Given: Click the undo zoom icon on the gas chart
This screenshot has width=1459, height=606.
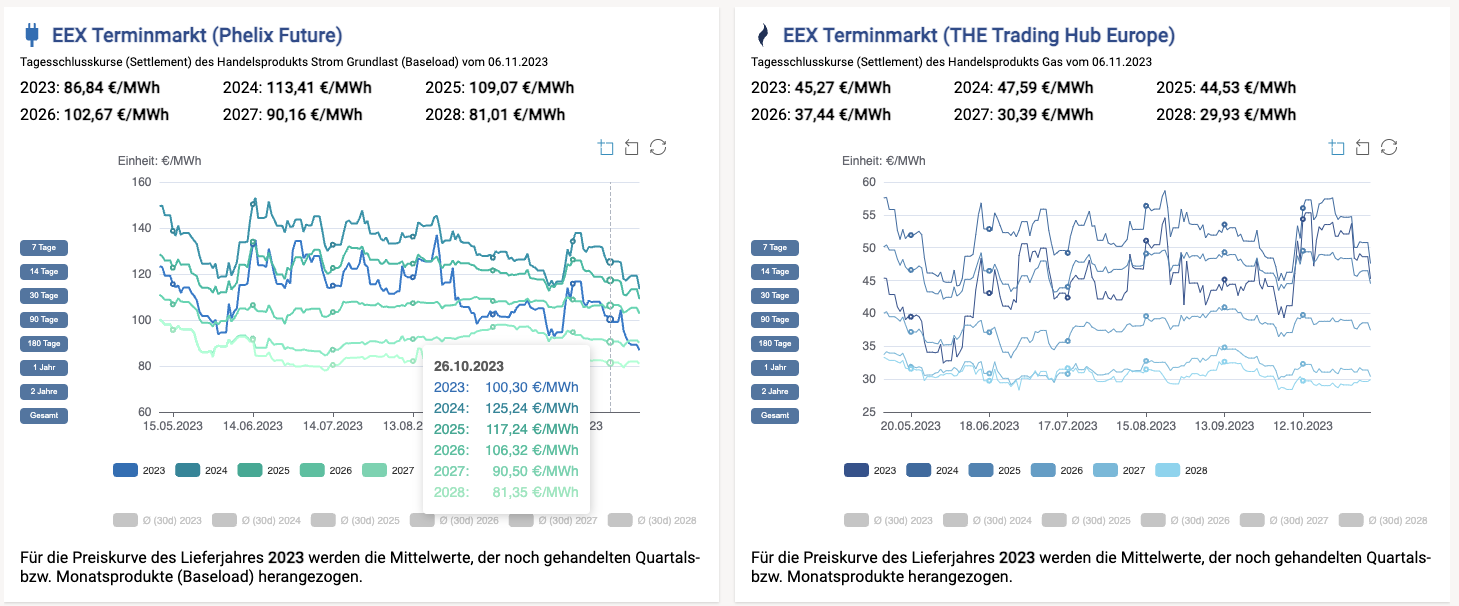Looking at the screenshot, I should click(1362, 146).
